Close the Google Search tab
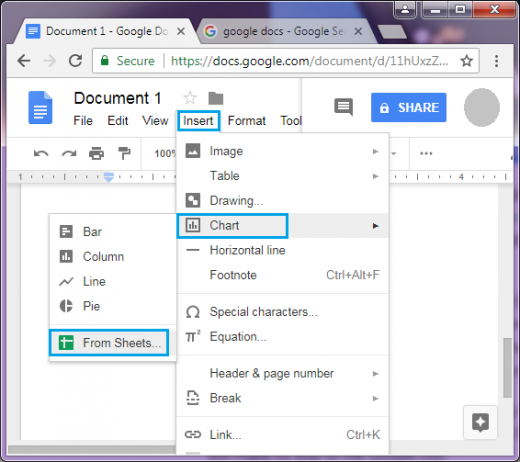This screenshot has height=462, width=520. click(x=358, y=31)
